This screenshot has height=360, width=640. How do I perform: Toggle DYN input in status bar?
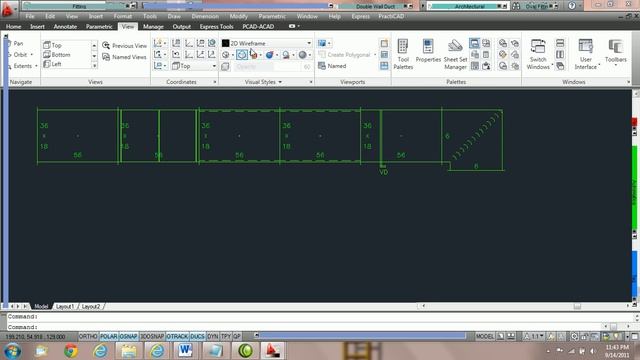tap(213, 336)
